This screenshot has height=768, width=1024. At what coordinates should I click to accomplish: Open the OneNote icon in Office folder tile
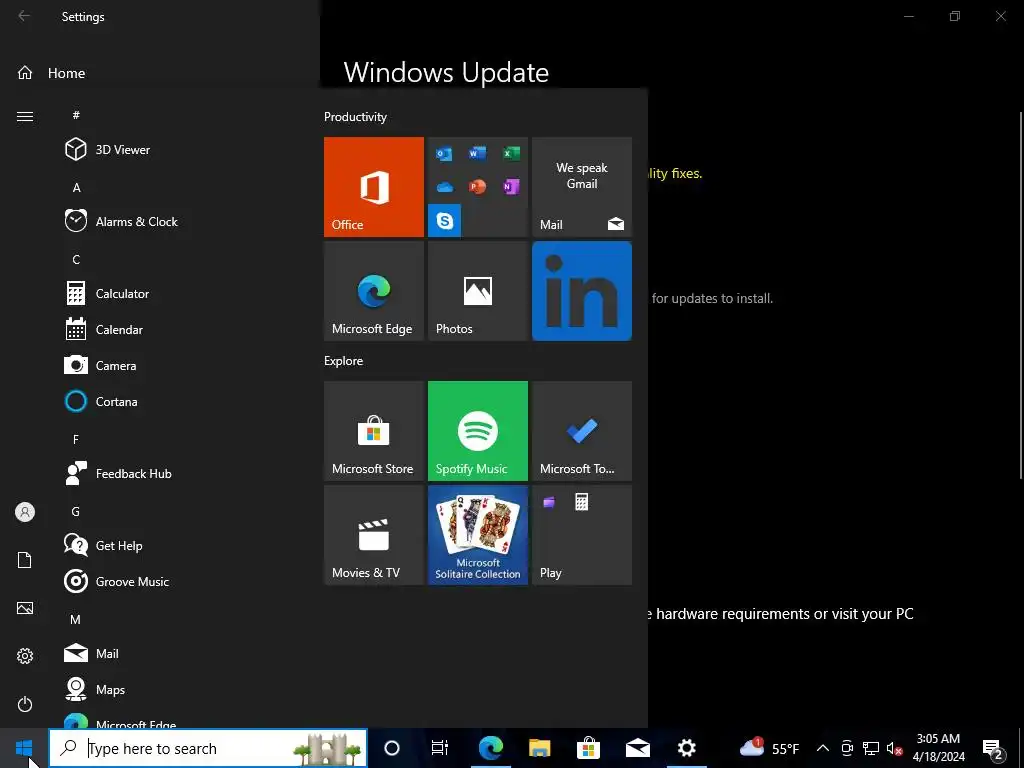511,187
